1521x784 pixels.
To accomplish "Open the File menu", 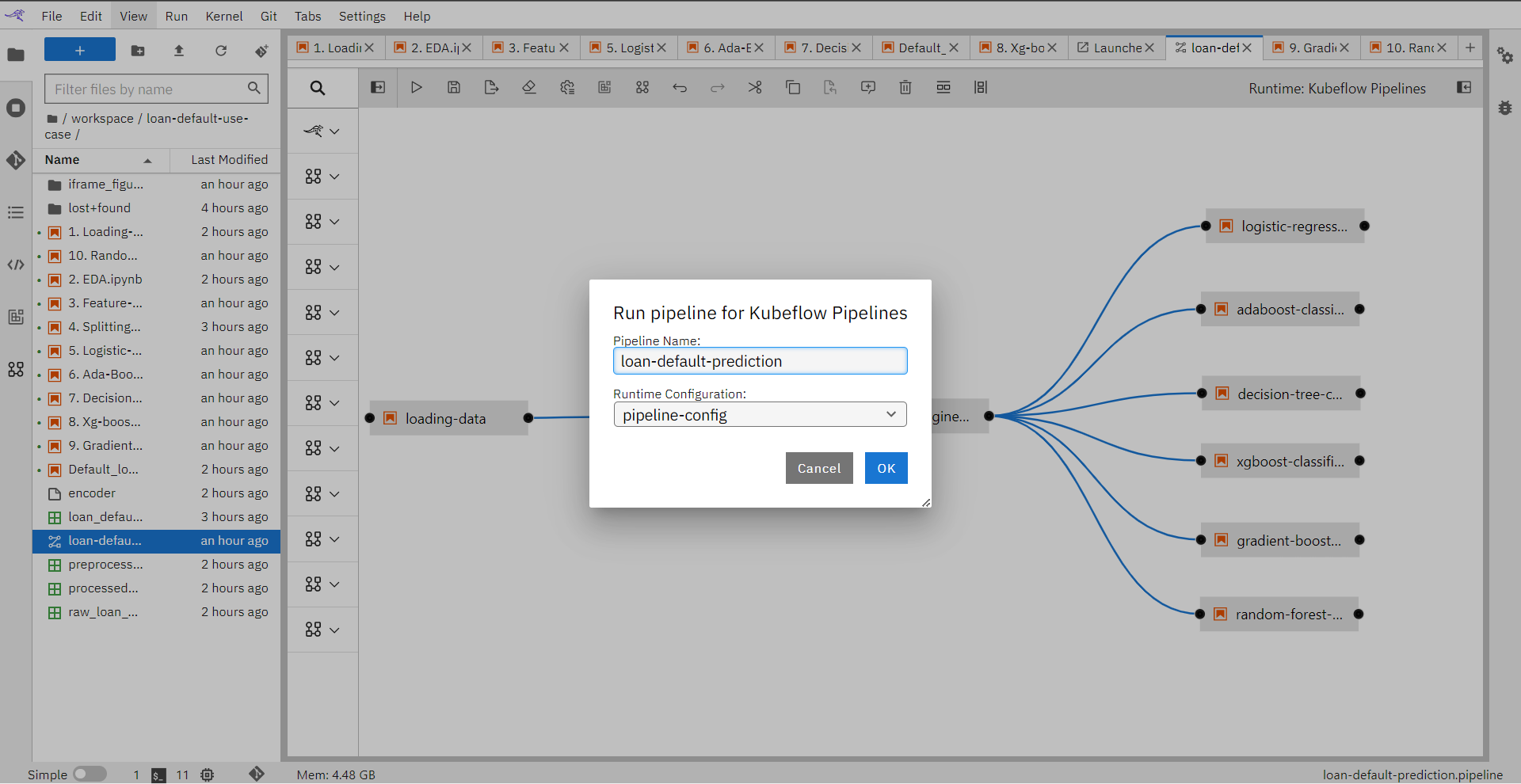I will pyautogui.click(x=51, y=16).
